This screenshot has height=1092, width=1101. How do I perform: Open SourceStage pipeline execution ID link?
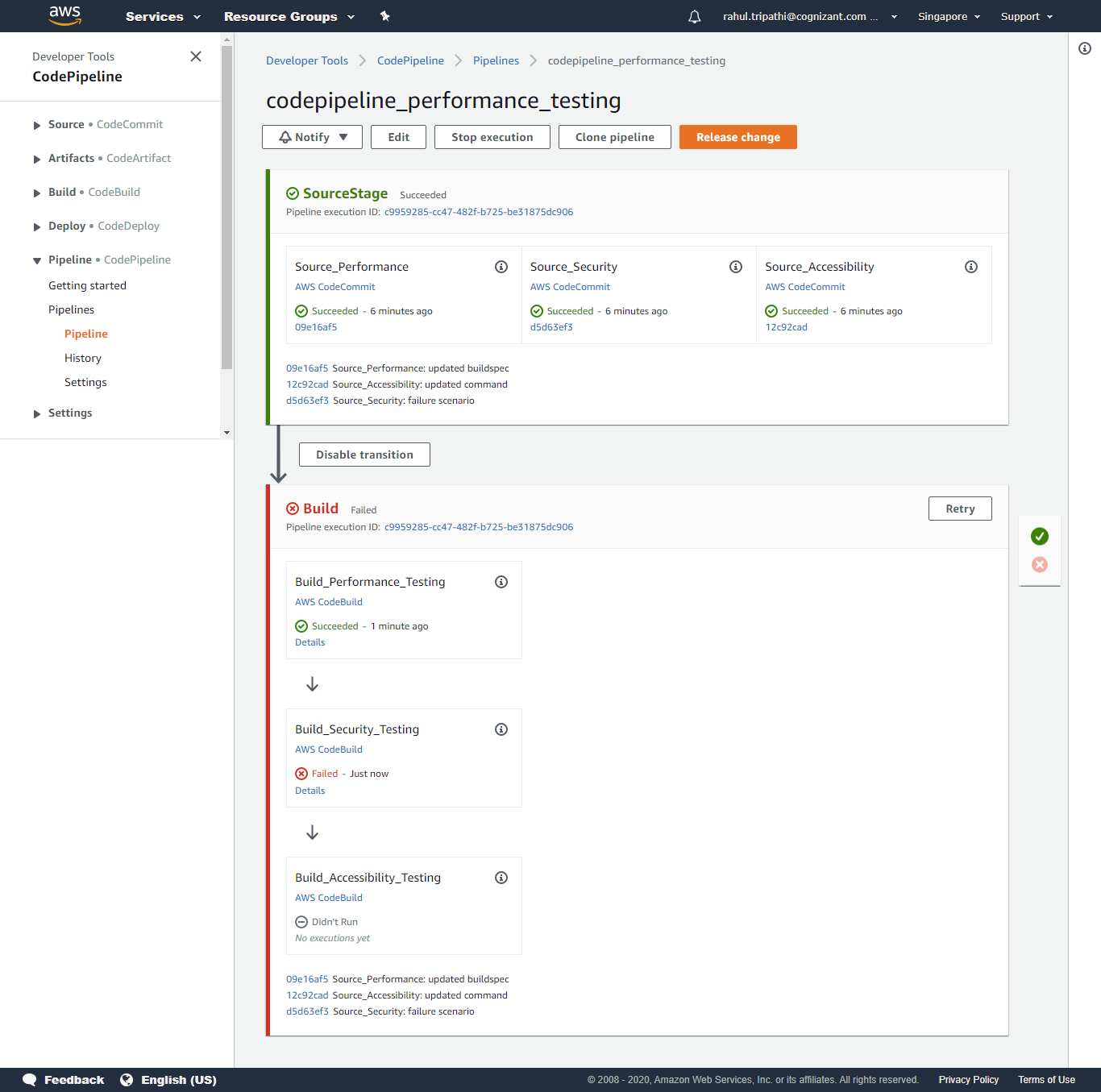[x=479, y=212]
